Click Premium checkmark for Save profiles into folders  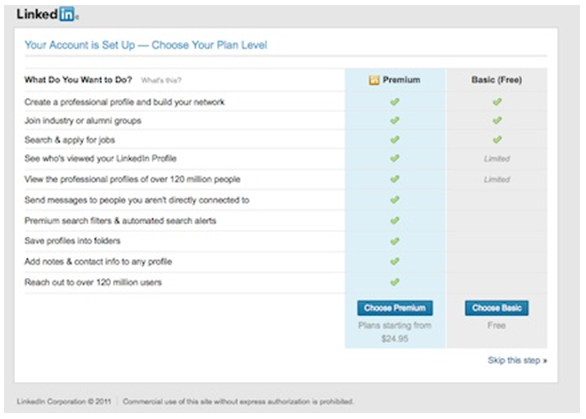395,241
